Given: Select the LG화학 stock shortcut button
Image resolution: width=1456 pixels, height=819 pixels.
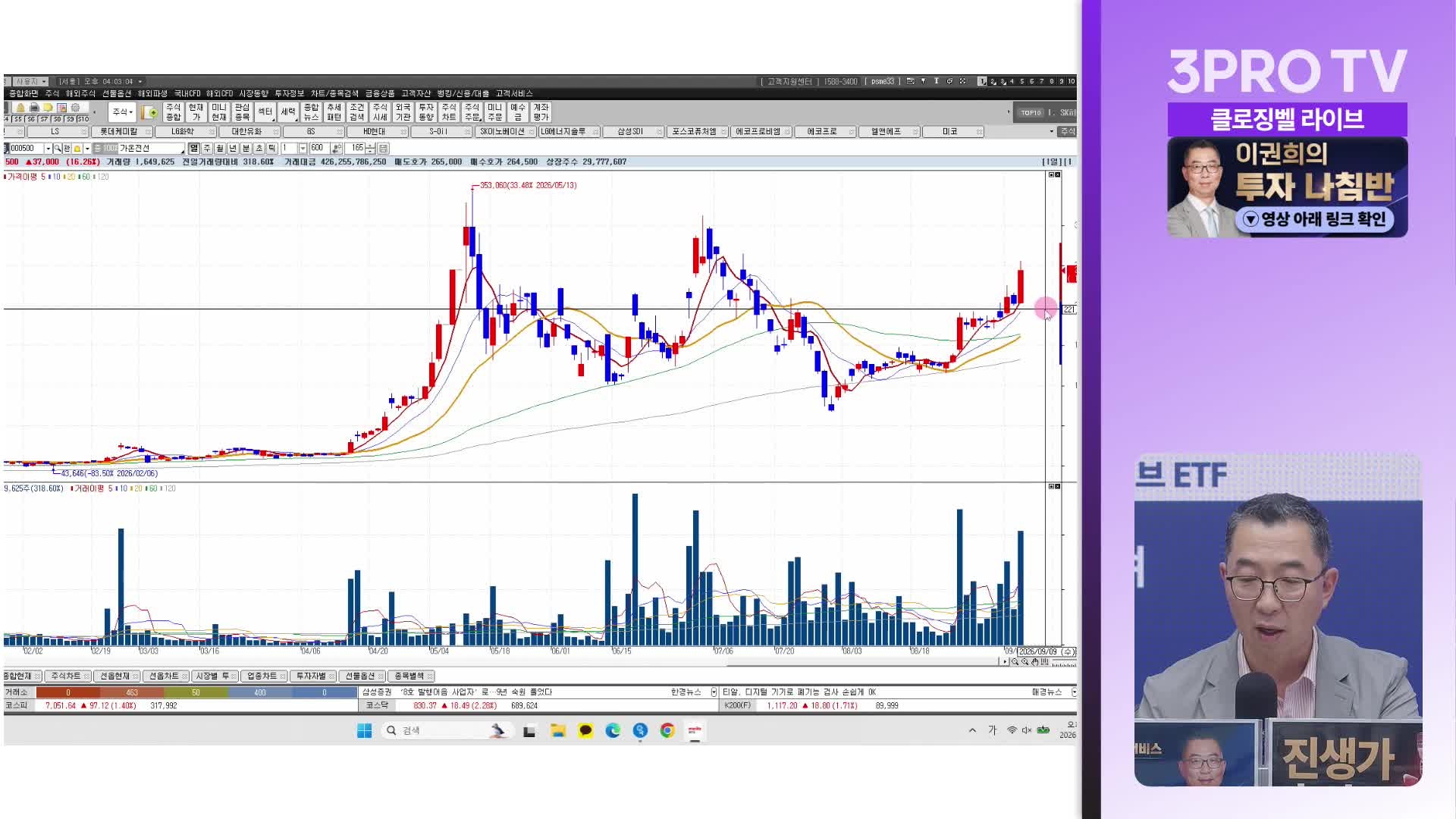Looking at the screenshot, I should [187, 132].
